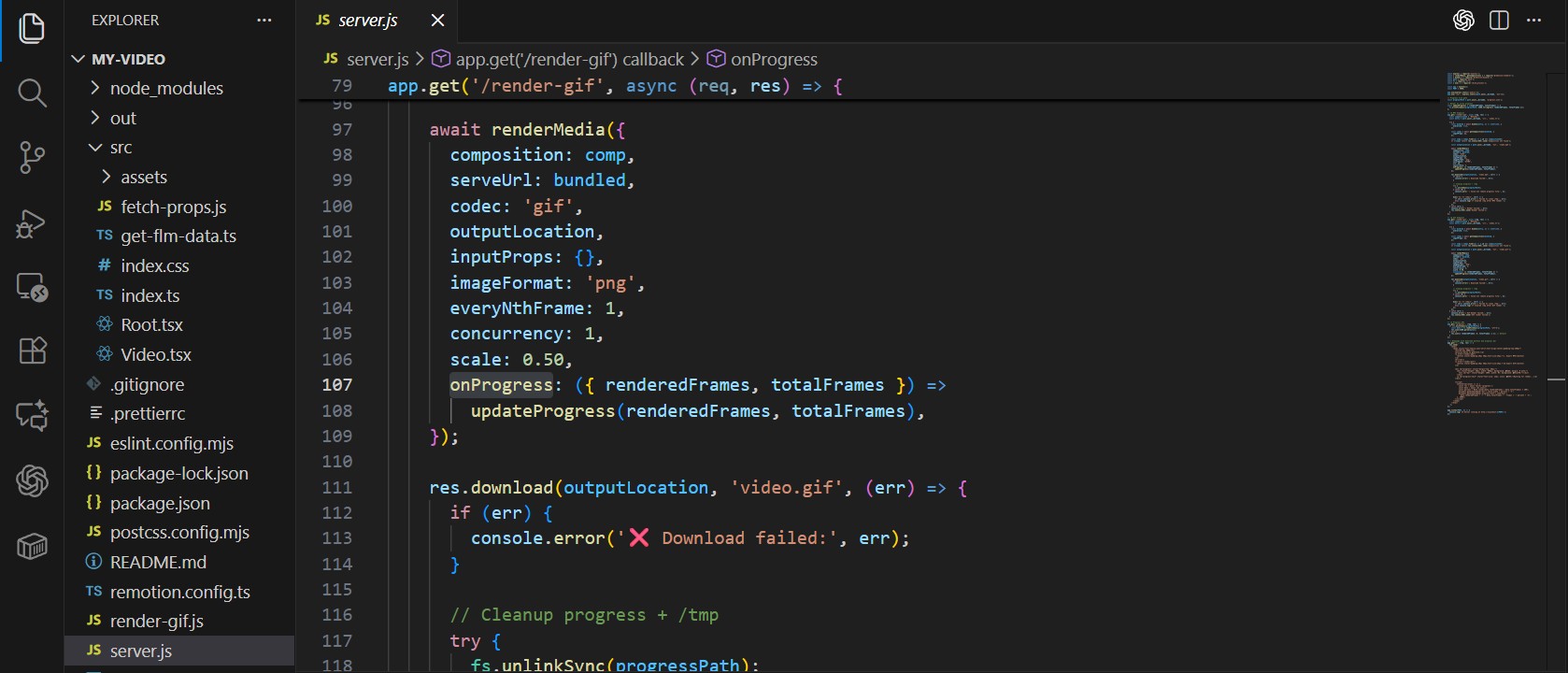This screenshot has height=673, width=1568.
Task: Click the ChatGPT icon in editor title bar
Action: click(x=1463, y=20)
